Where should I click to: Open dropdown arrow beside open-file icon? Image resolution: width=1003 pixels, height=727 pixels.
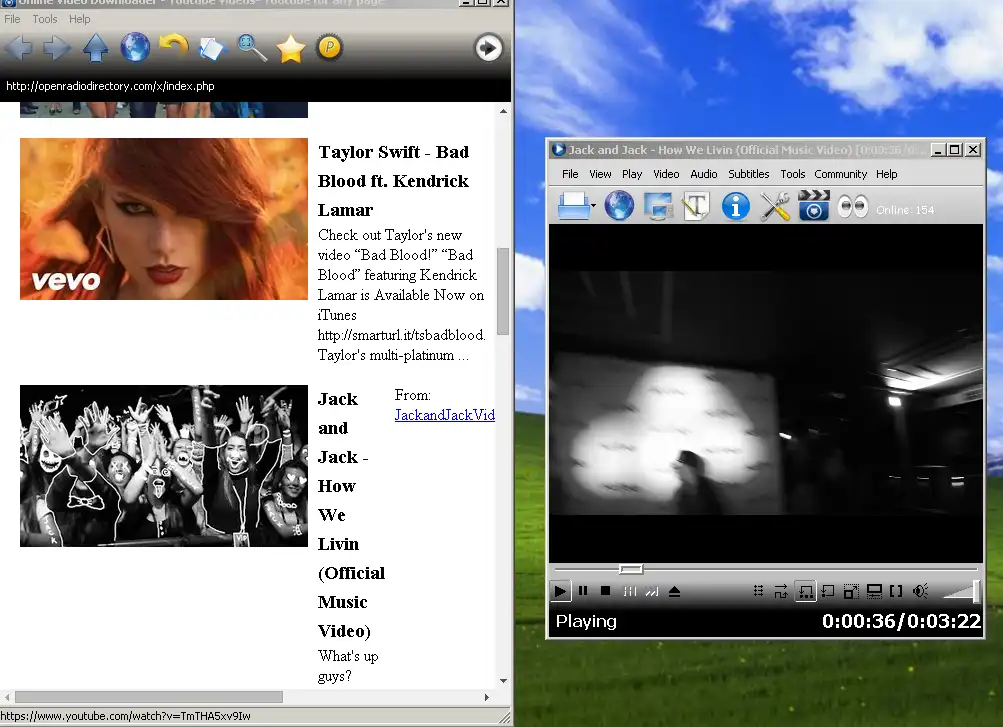point(594,206)
